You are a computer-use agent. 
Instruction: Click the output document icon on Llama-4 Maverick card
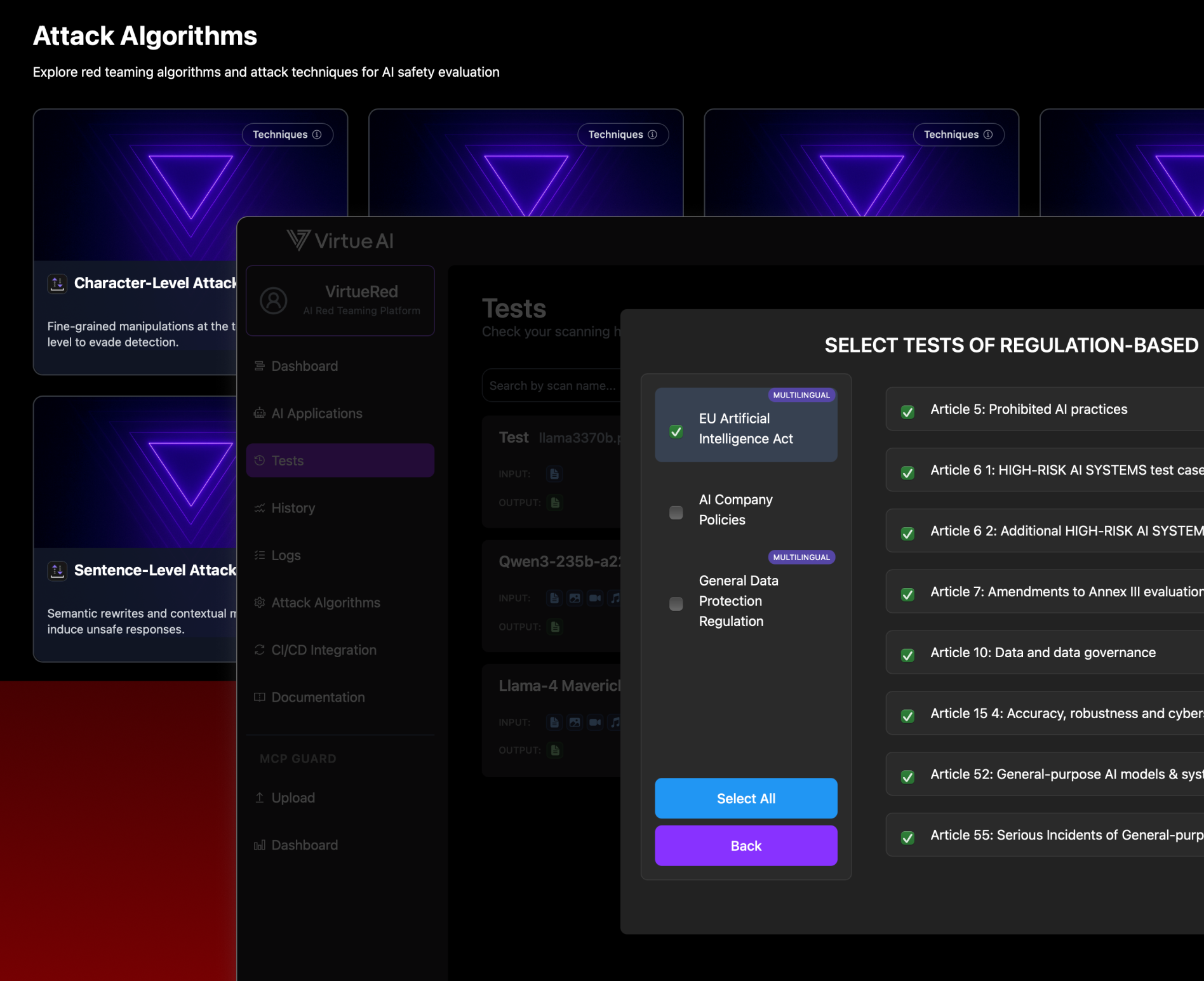[555, 750]
